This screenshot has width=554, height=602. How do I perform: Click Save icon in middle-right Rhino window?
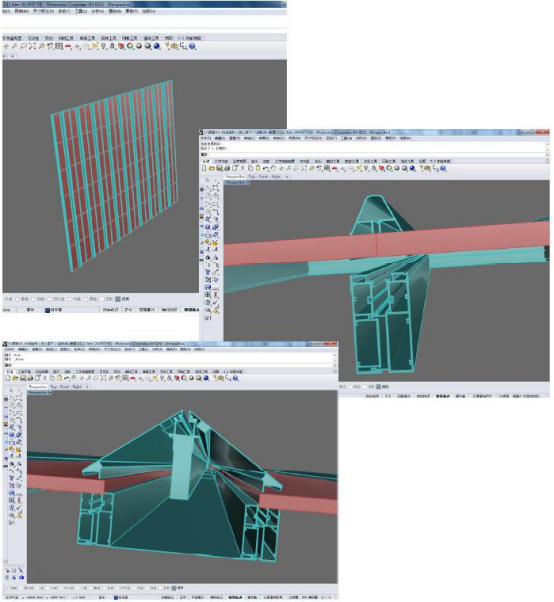coord(219,168)
